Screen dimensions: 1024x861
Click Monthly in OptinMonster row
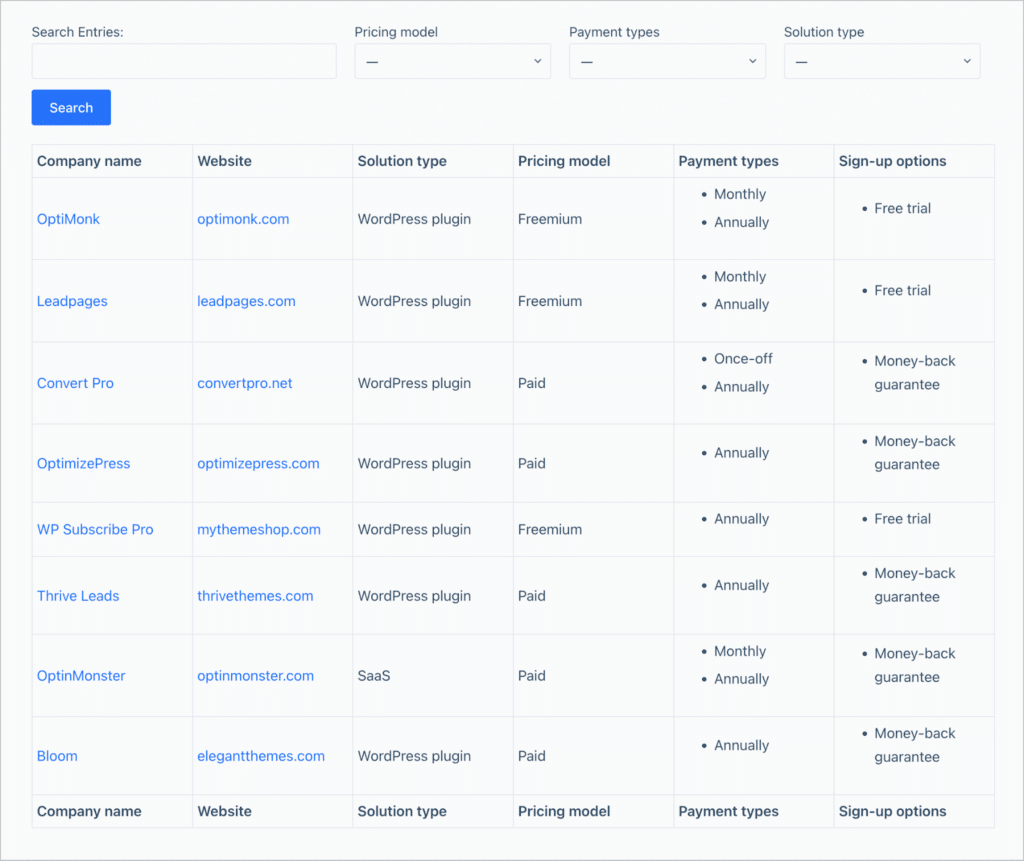pyautogui.click(x=740, y=651)
